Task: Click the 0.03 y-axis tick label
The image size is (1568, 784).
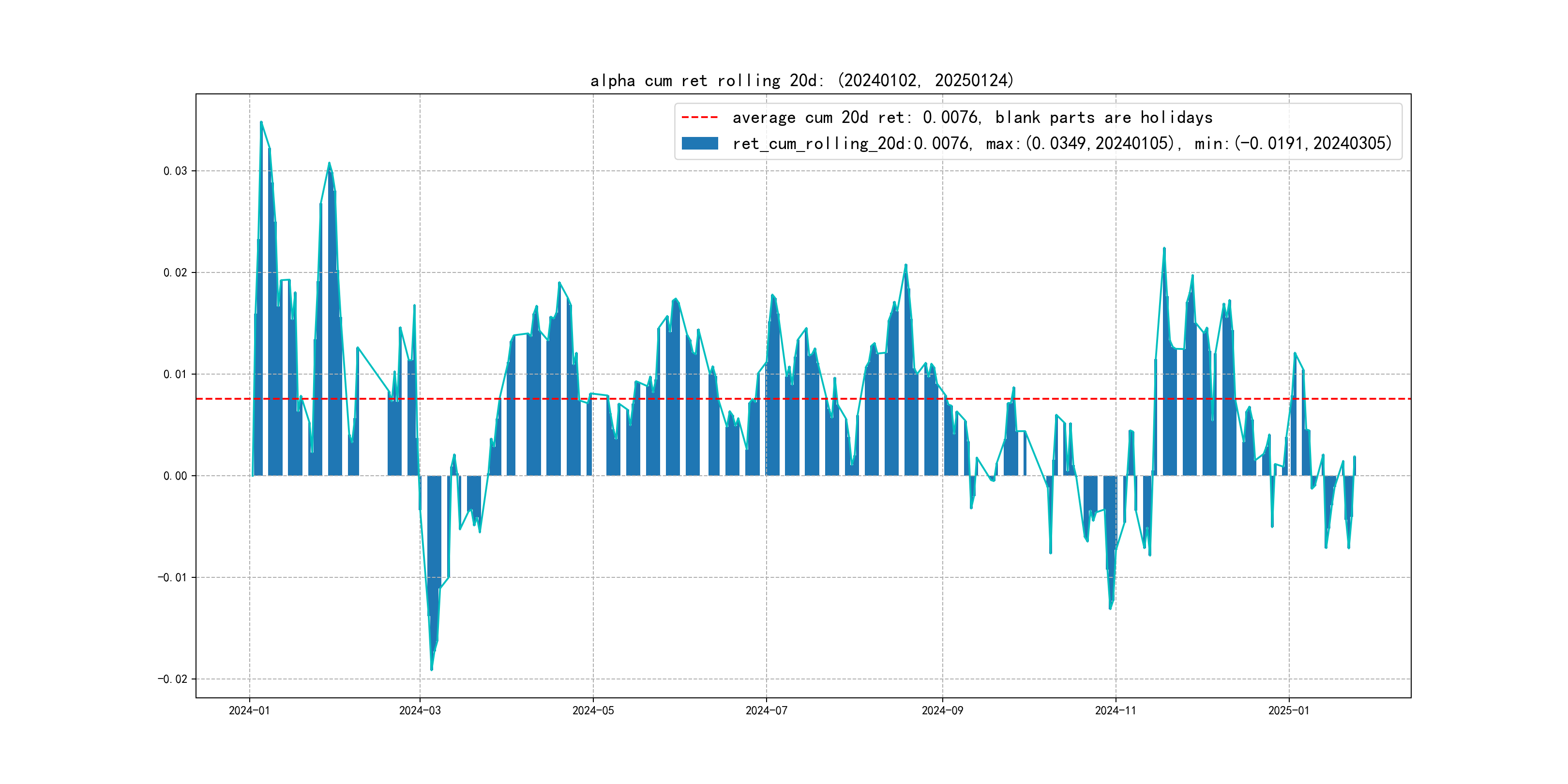Action: click(175, 171)
